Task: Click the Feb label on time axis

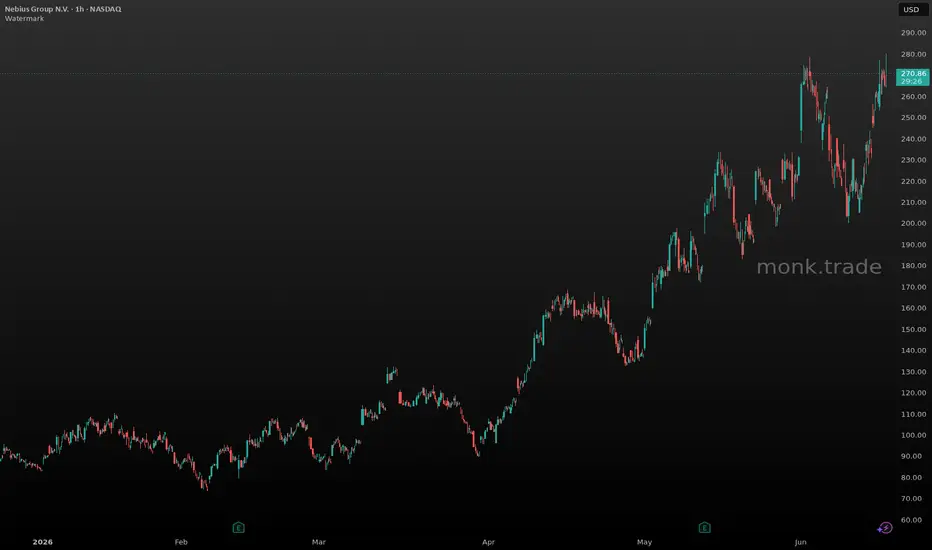Action: click(181, 542)
